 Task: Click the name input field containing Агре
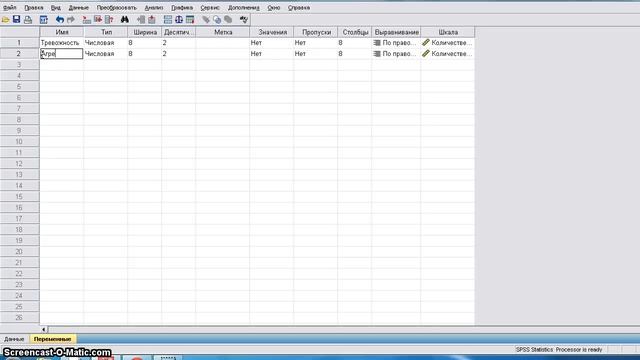point(62,53)
